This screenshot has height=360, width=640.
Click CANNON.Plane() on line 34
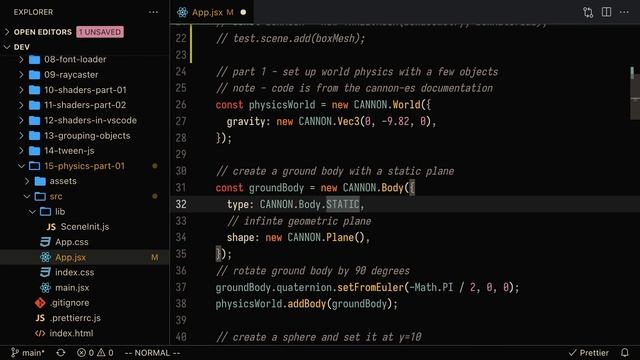pyautogui.click(x=326, y=237)
